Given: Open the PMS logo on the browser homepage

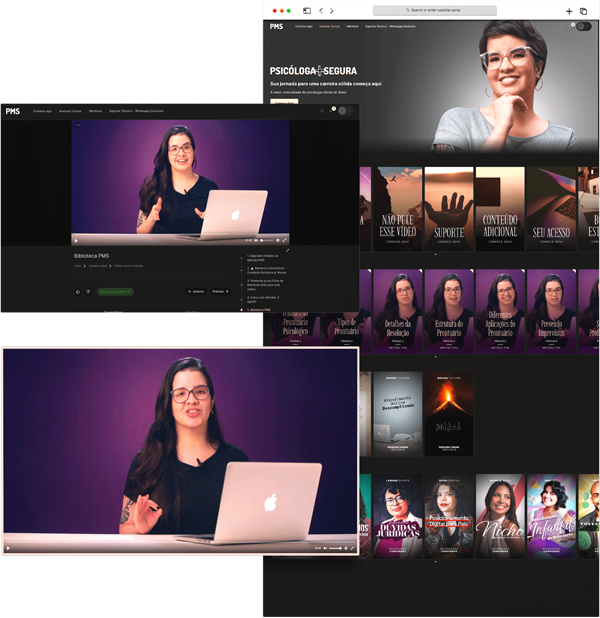Looking at the screenshot, I should tap(276, 26).
